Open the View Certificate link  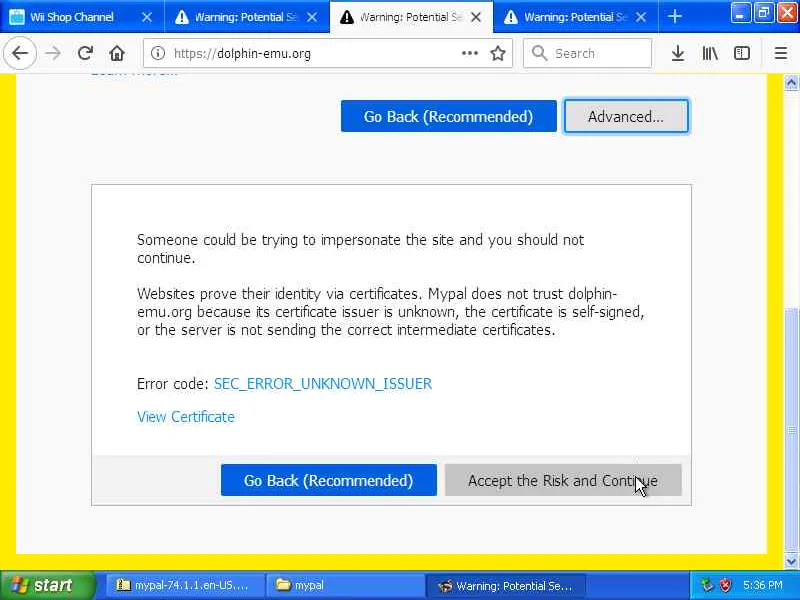click(x=186, y=417)
